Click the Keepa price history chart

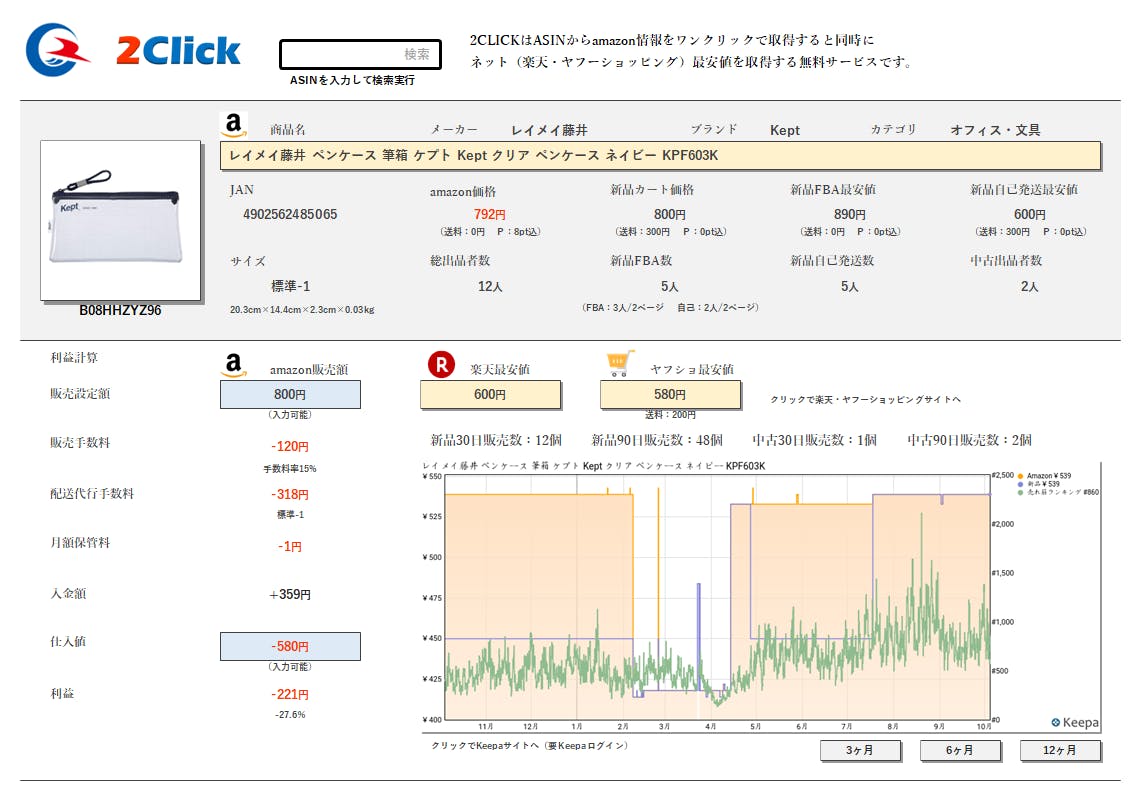click(x=715, y=595)
